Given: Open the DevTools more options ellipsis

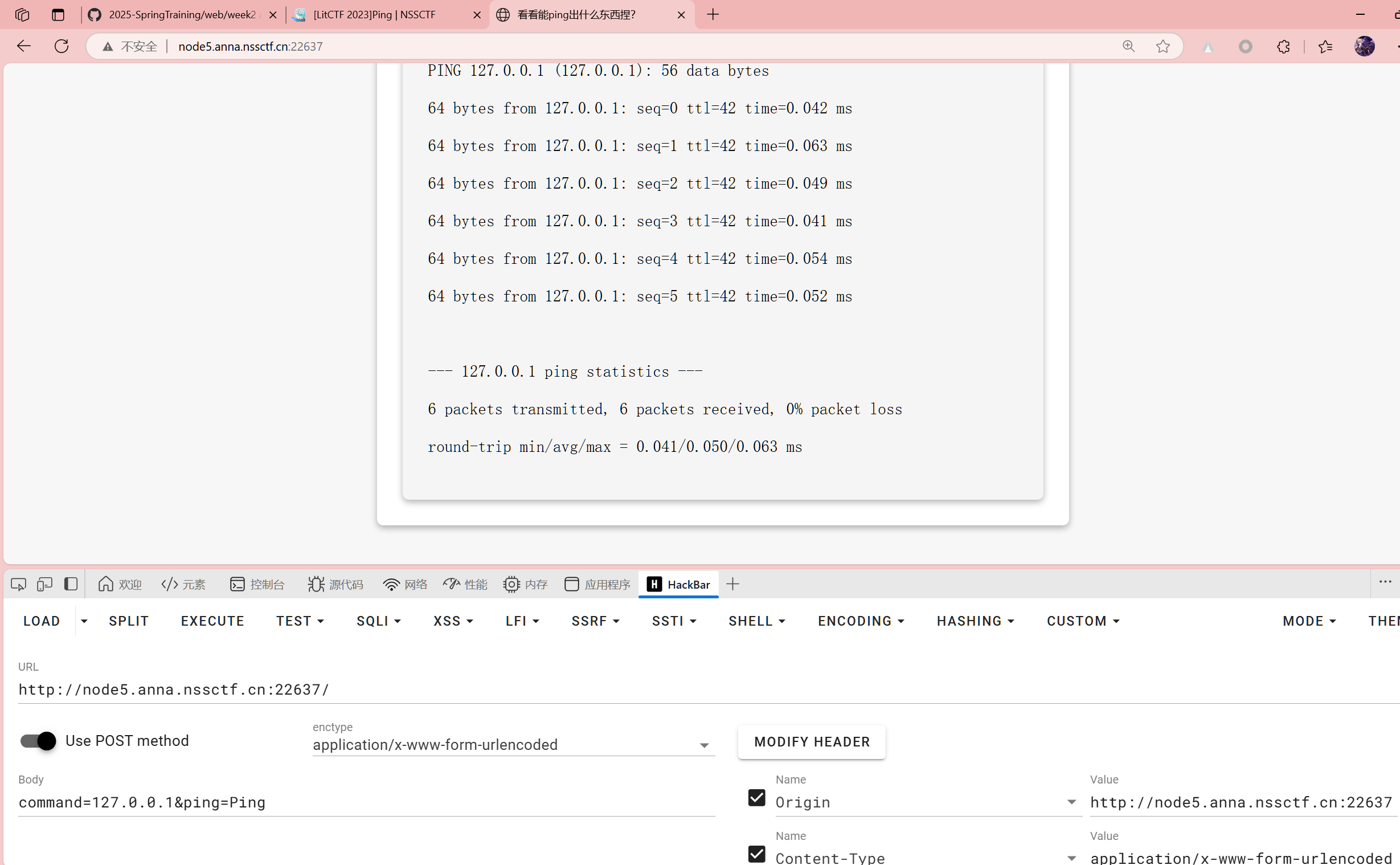Looking at the screenshot, I should [x=1385, y=582].
